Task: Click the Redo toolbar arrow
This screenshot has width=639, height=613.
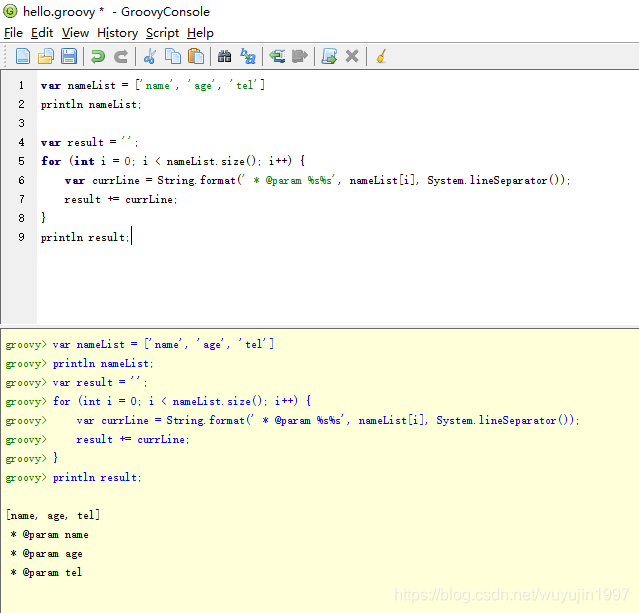Action: [x=121, y=56]
